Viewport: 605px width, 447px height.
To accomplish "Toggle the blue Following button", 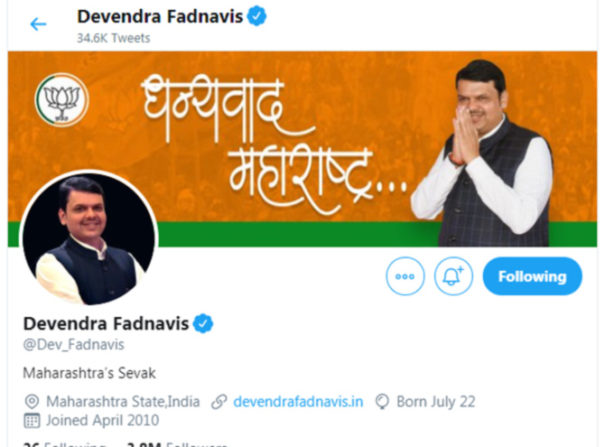I will coord(532,276).
